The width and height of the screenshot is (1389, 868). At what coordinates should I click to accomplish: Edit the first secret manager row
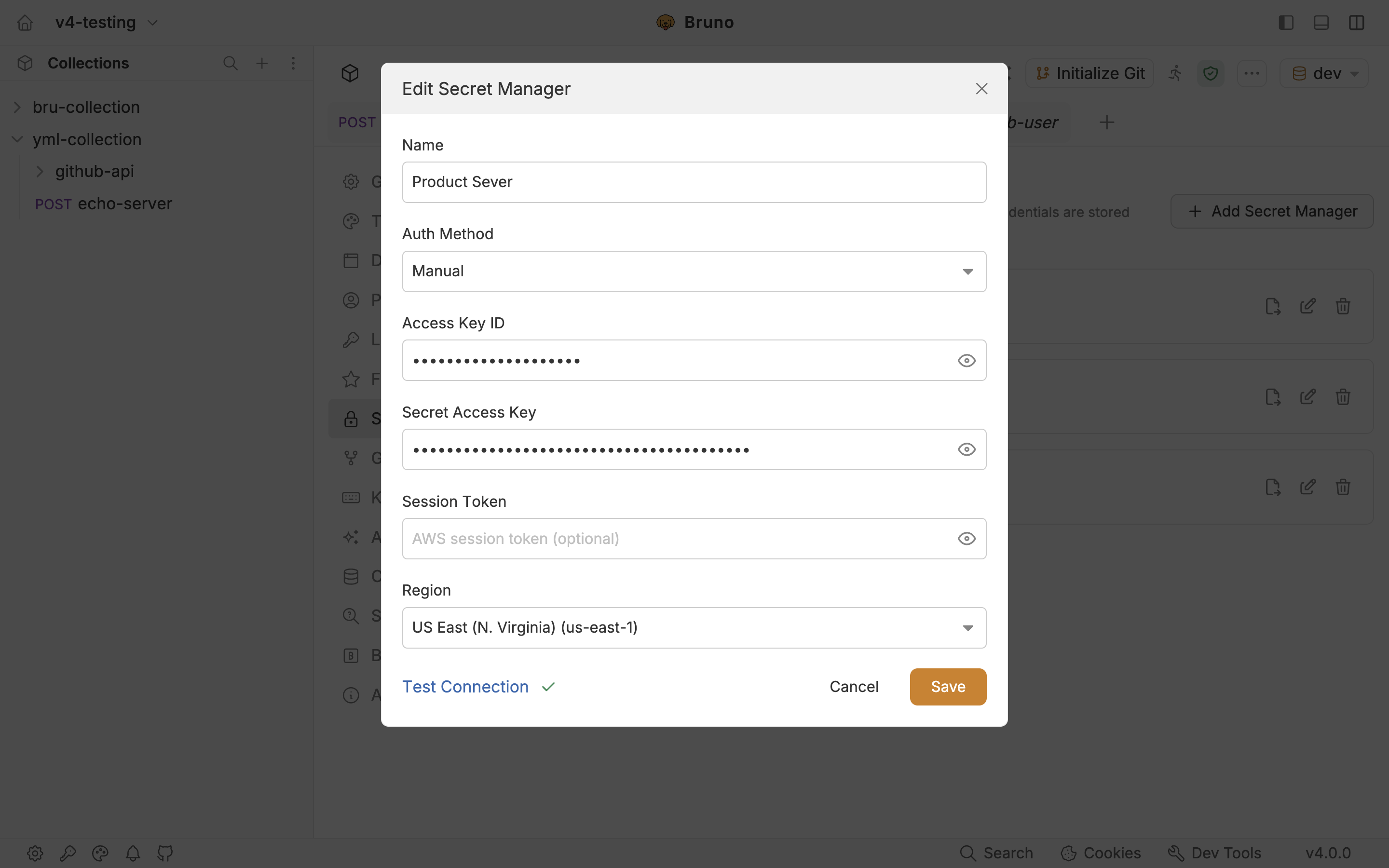point(1307,307)
